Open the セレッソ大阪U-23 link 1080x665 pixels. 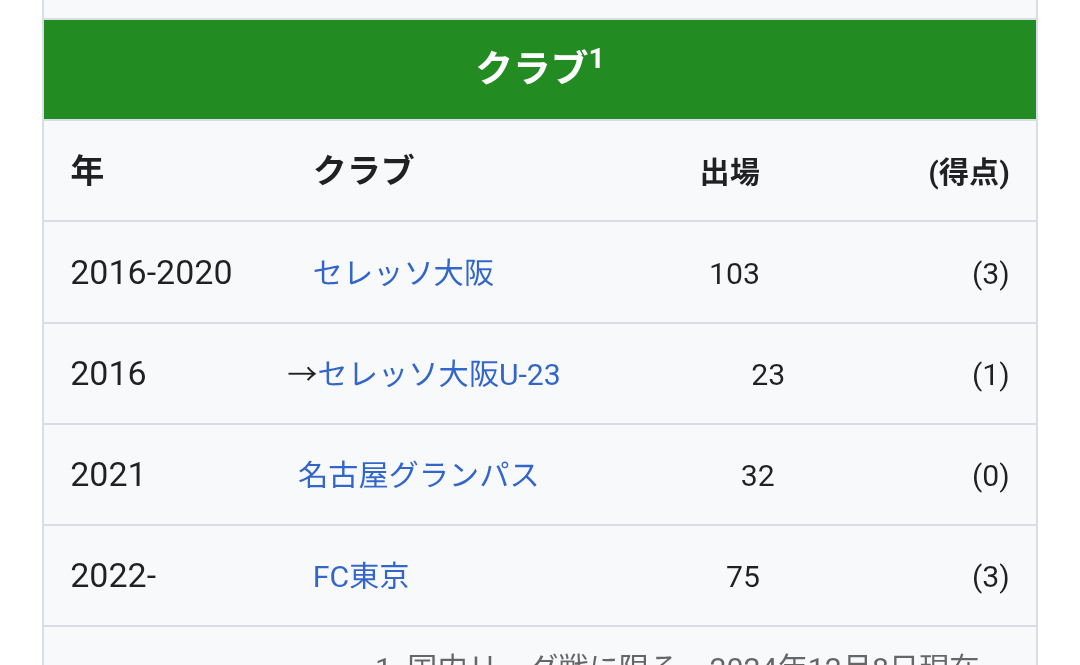439,374
